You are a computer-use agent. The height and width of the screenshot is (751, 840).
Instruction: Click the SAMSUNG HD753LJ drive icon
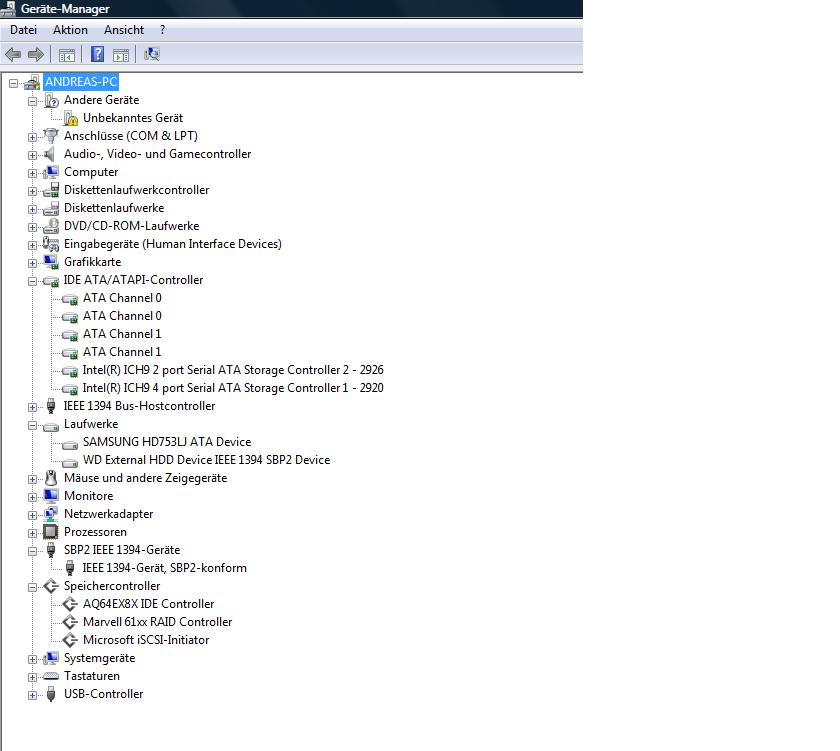pyautogui.click(x=70, y=444)
